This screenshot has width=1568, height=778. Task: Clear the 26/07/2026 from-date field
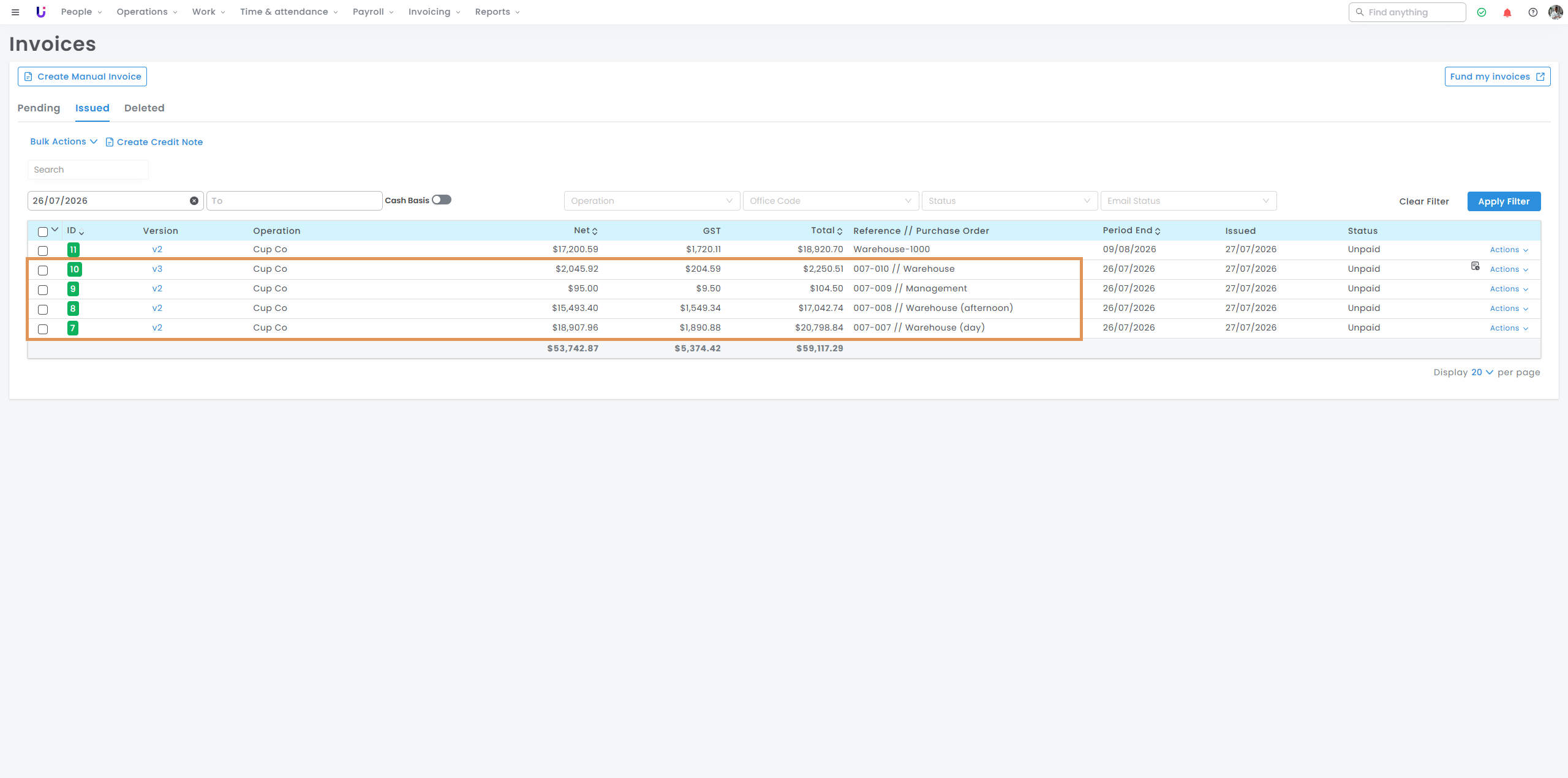[x=194, y=201]
